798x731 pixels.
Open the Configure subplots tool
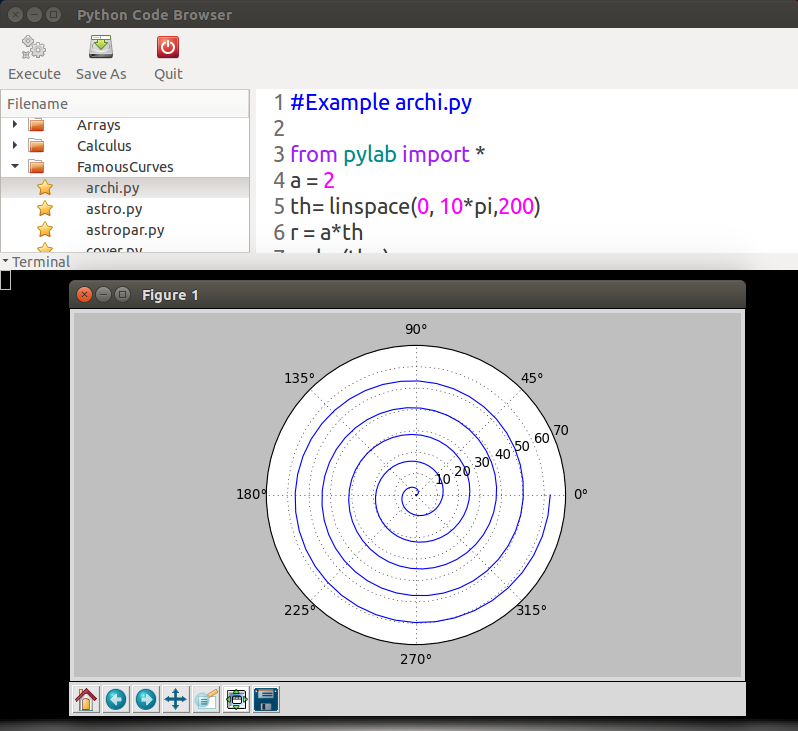tap(236, 699)
